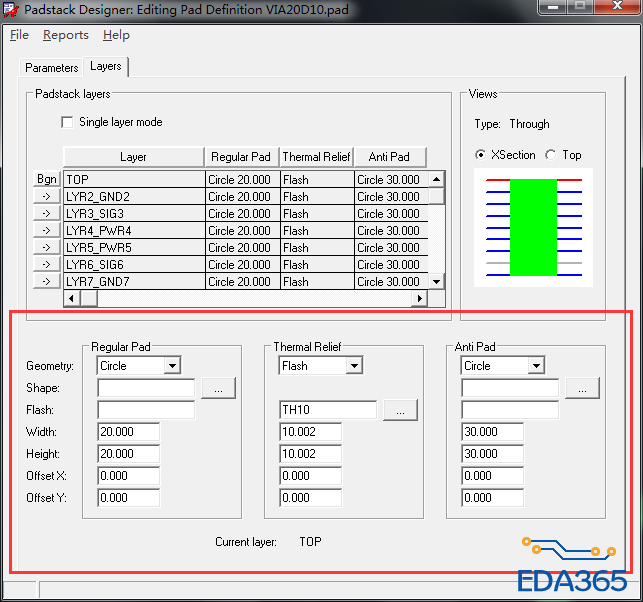
Task: Click the Regular Pad Height field
Action: click(129, 454)
